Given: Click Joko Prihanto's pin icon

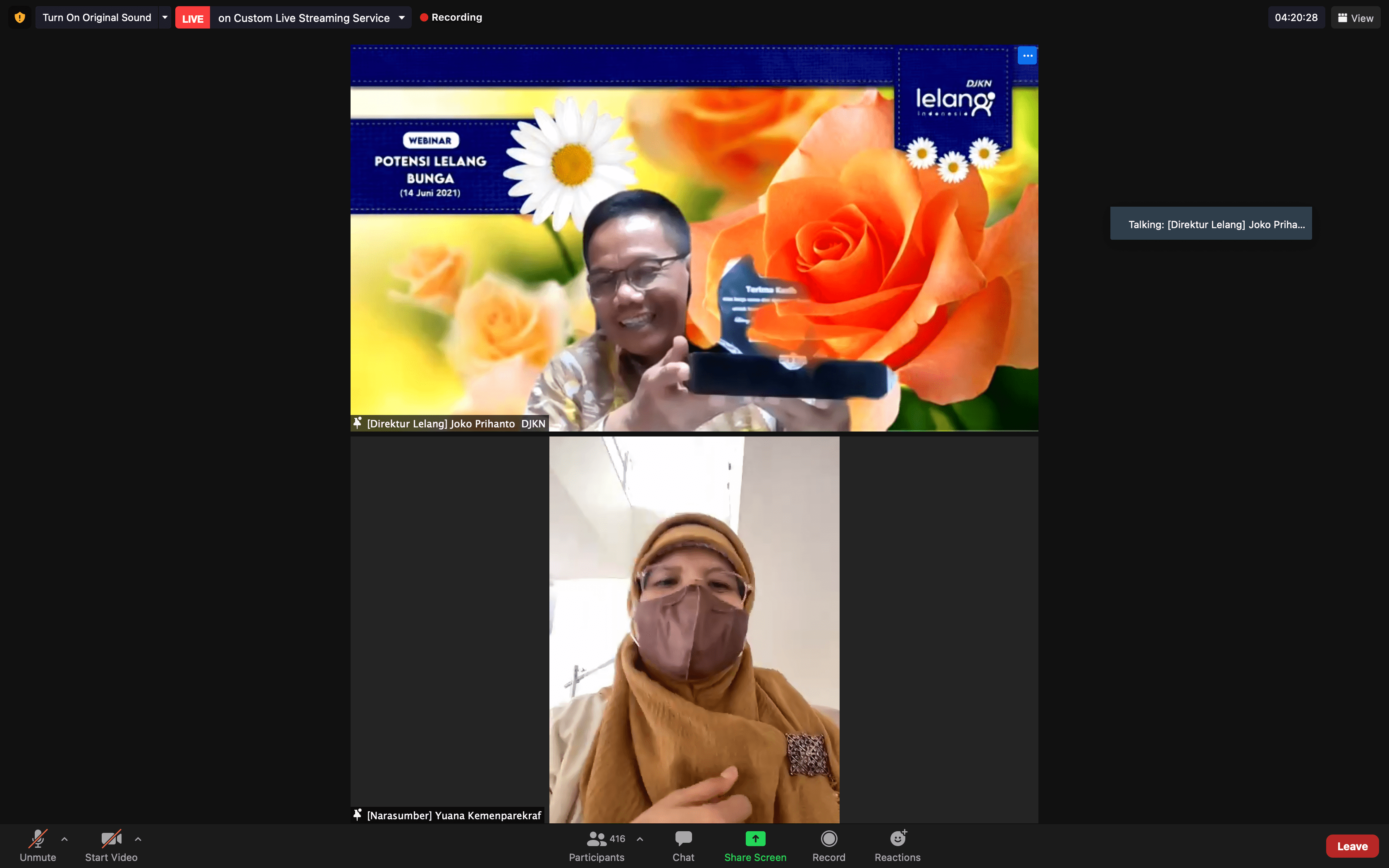Looking at the screenshot, I should point(358,423).
